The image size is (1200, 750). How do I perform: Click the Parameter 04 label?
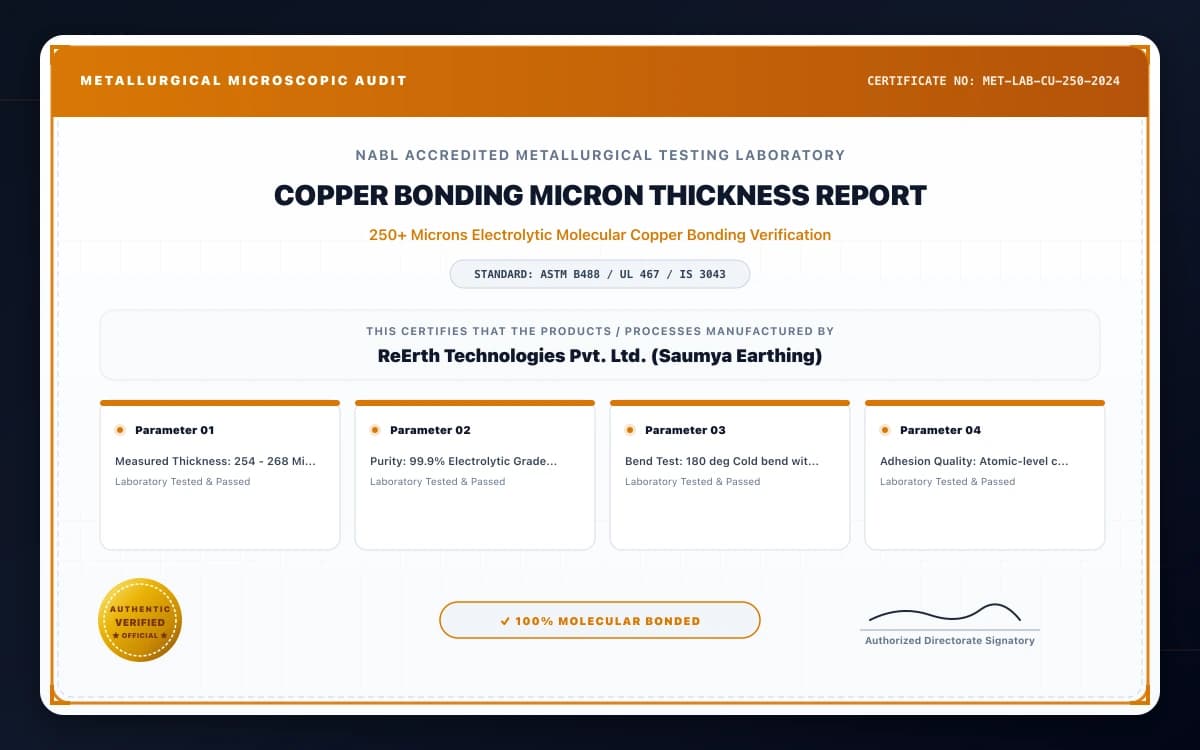(940, 430)
